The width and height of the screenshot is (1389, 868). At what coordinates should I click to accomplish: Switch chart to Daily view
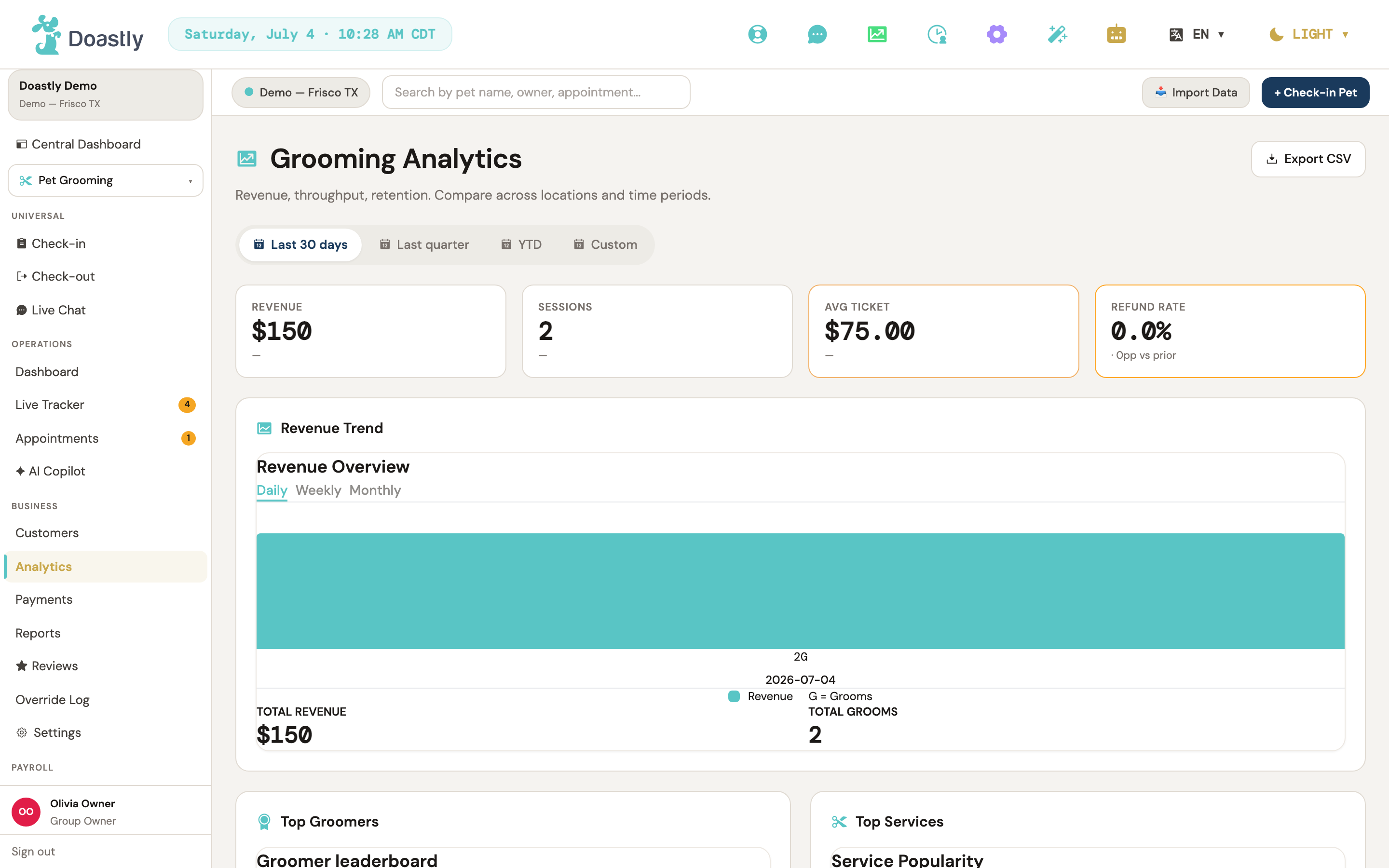[x=272, y=490]
